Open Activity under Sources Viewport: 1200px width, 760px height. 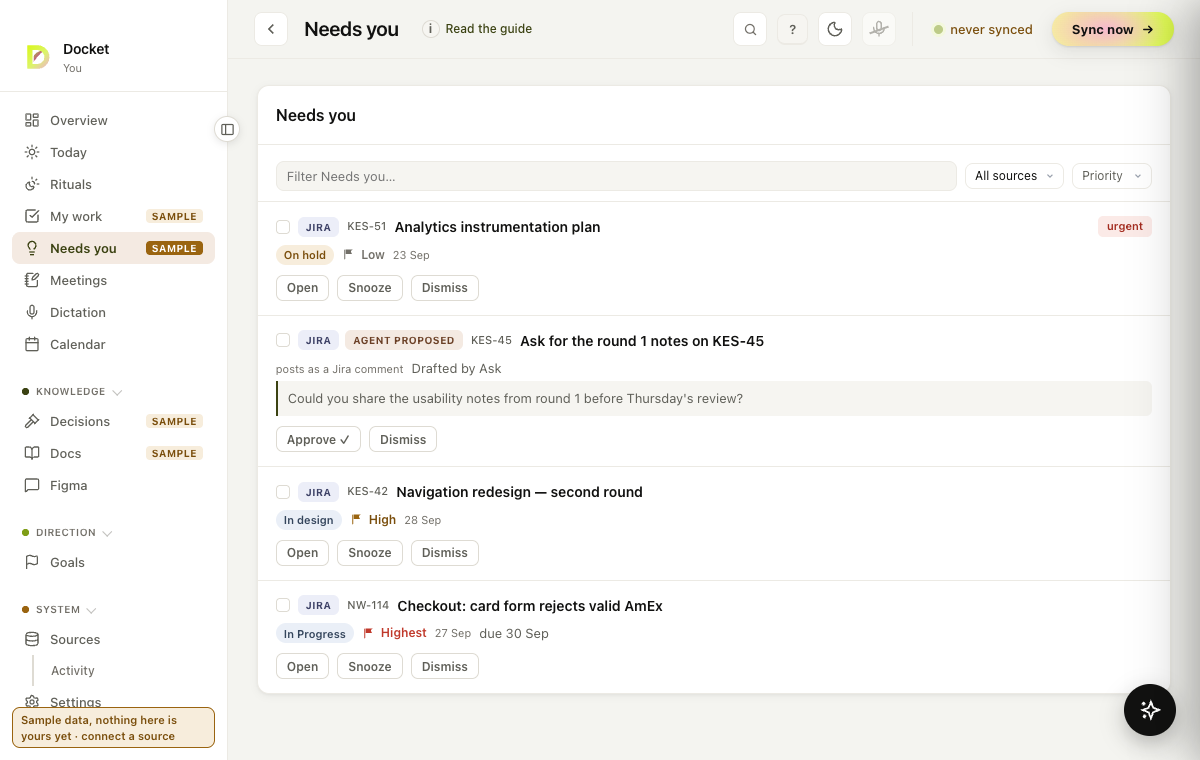[73, 671]
